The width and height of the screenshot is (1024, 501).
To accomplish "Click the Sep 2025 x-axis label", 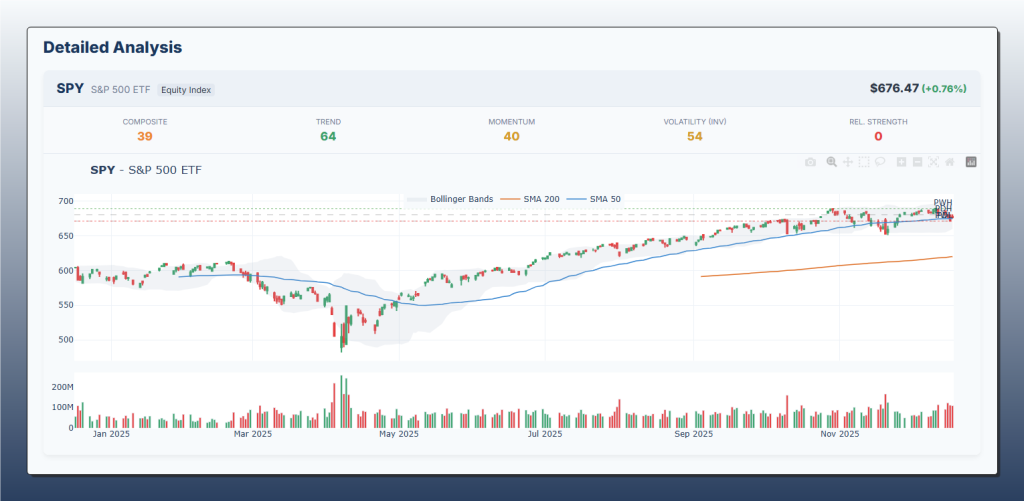I will pyautogui.click(x=694, y=434).
